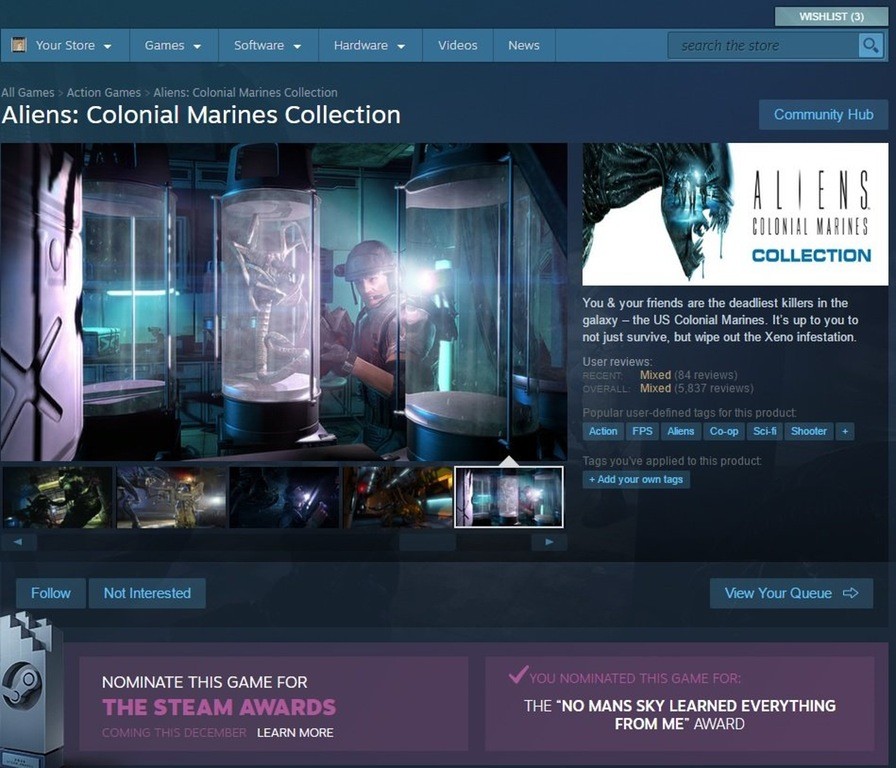896x768 pixels.
Task: Click View Your Queue button
Action: [x=791, y=593]
